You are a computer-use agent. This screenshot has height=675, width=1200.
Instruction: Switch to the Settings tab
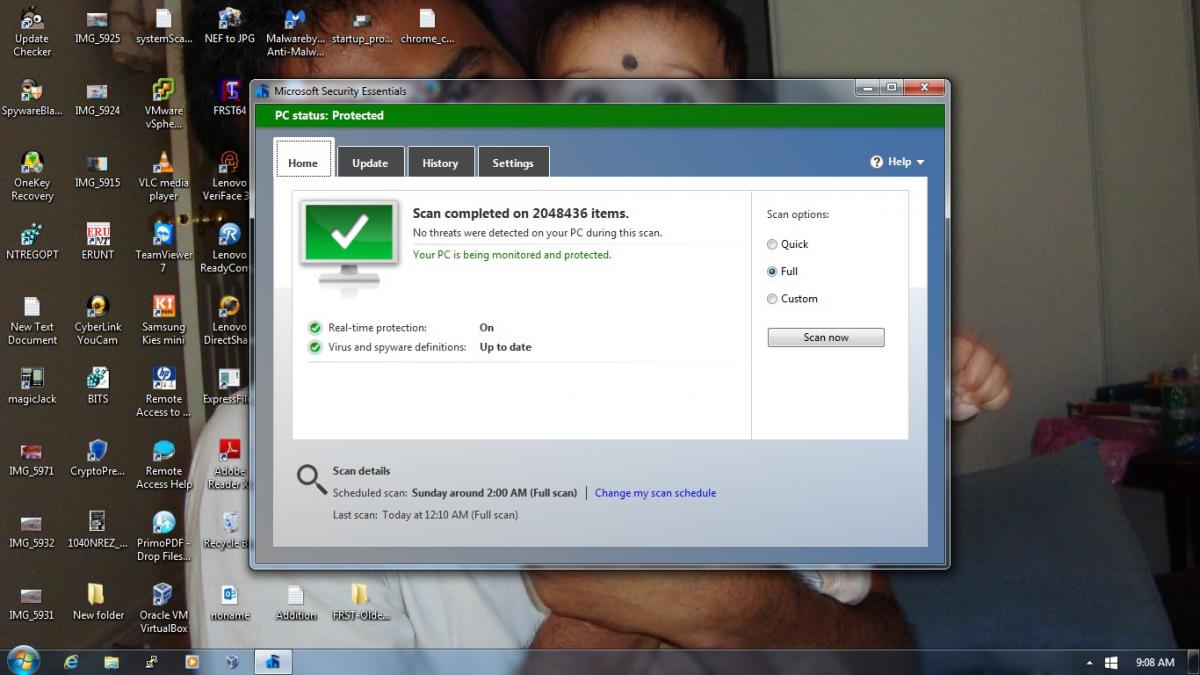pos(513,162)
